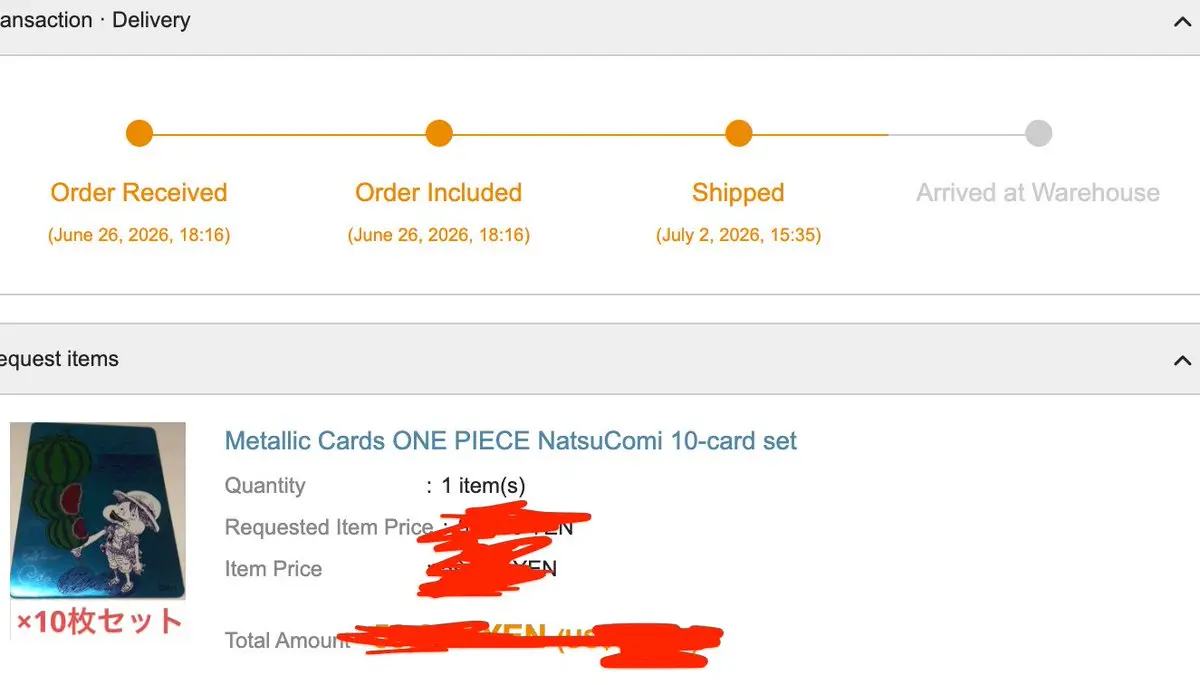
Task: Click the Order Received status label
Action: coord(139,192)
